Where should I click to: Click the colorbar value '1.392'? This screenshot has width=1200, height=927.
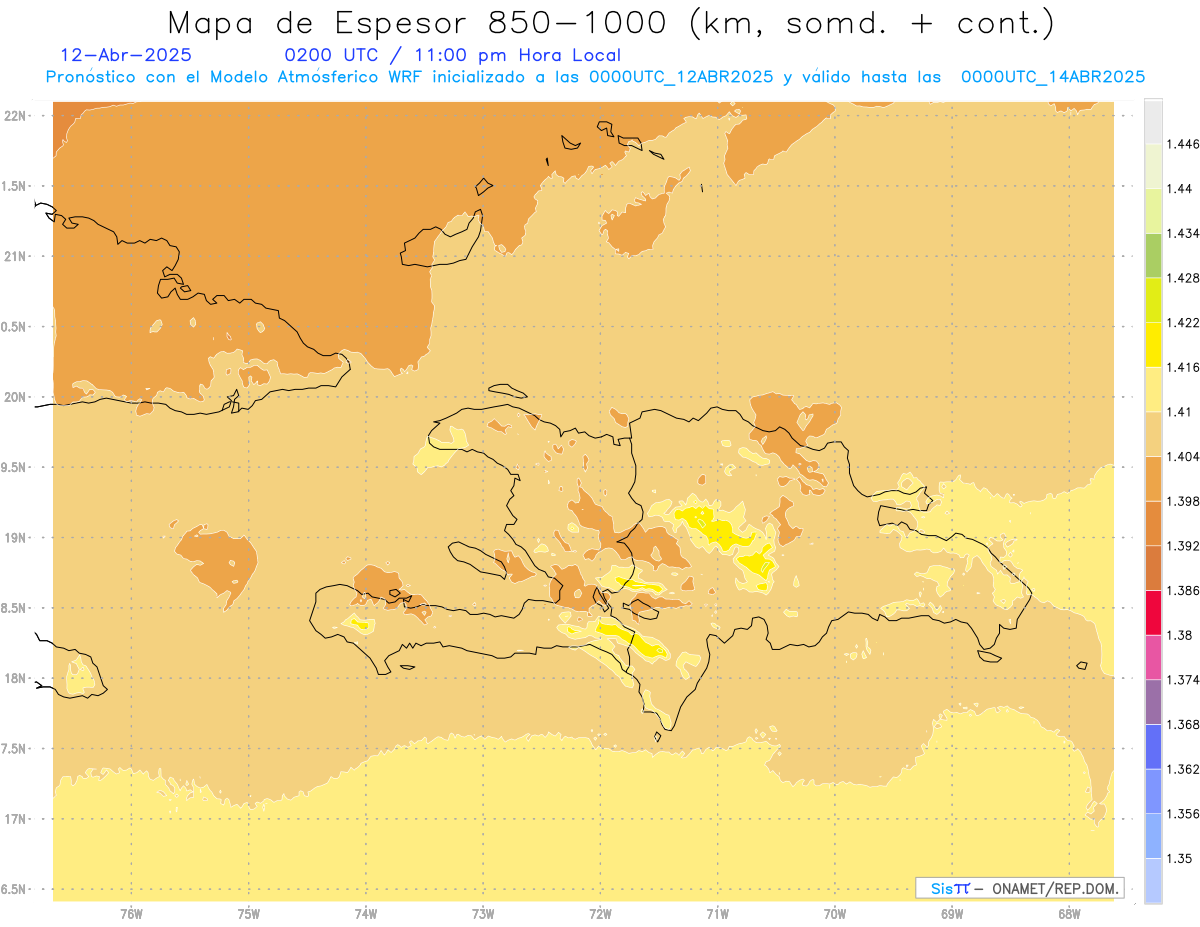pyautogui.click(x=1183, y=546)
